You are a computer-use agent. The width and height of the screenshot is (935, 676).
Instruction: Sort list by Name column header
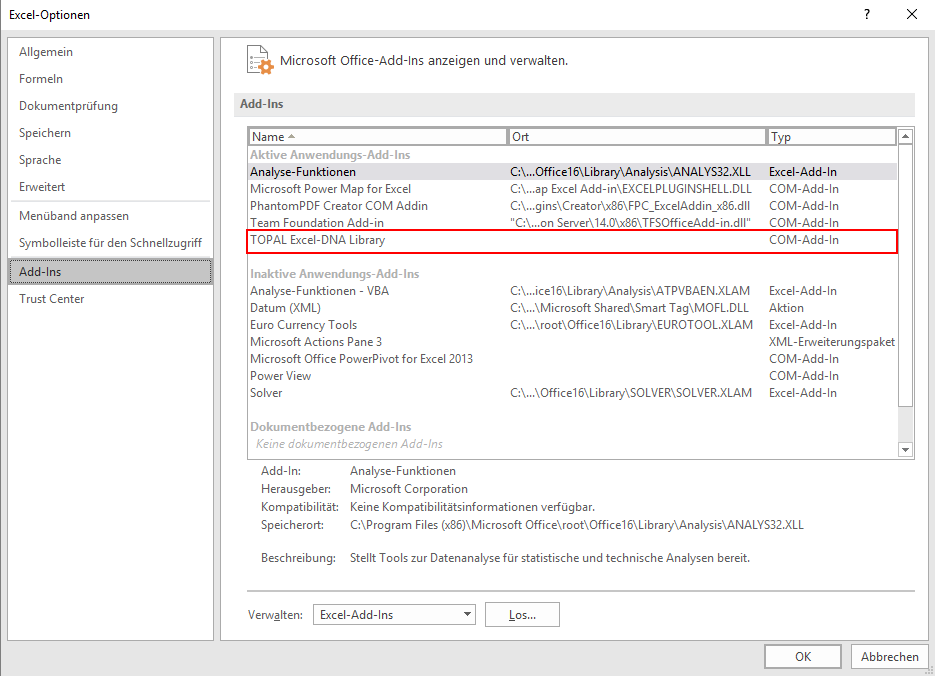pyautogui.click(x=378, y=137)
